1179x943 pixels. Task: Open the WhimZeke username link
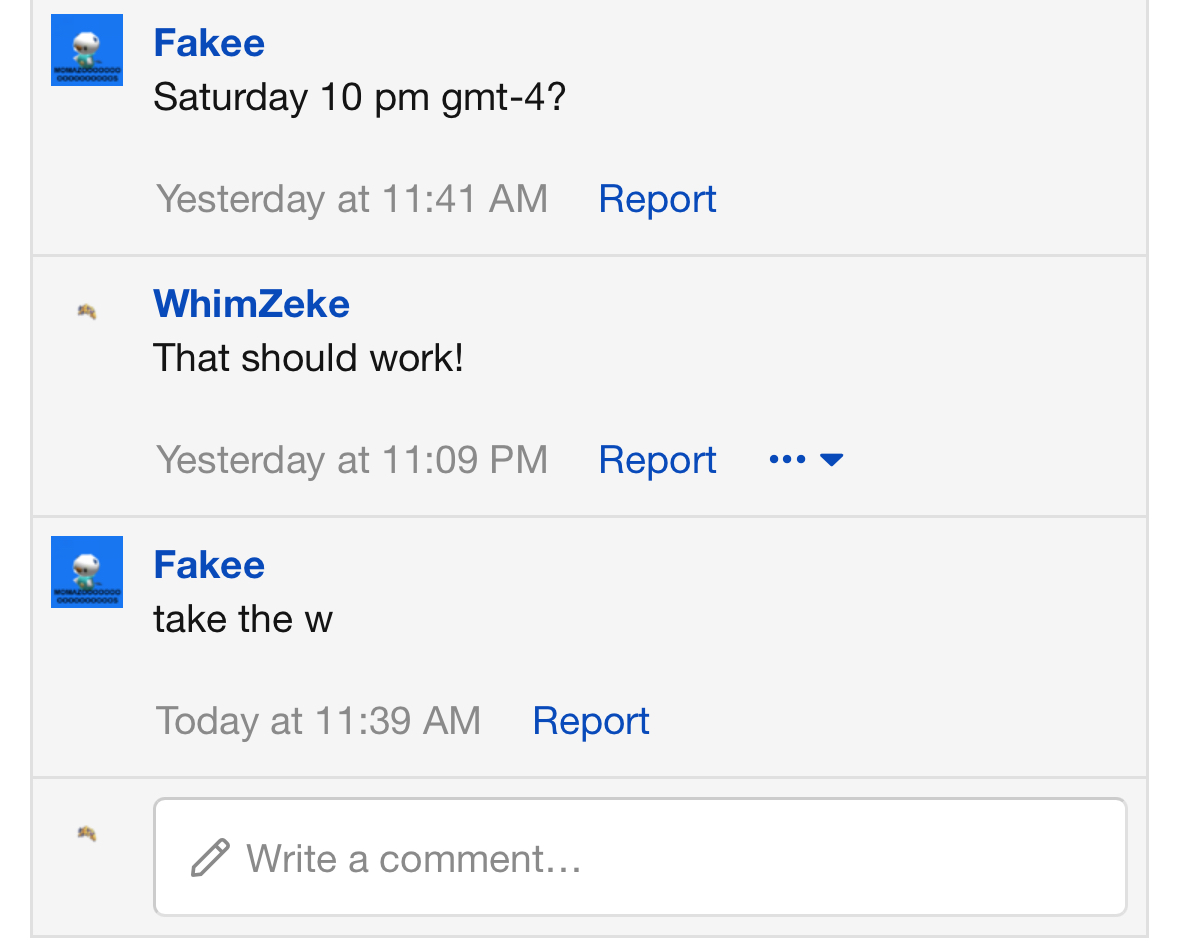click(251, 304)
